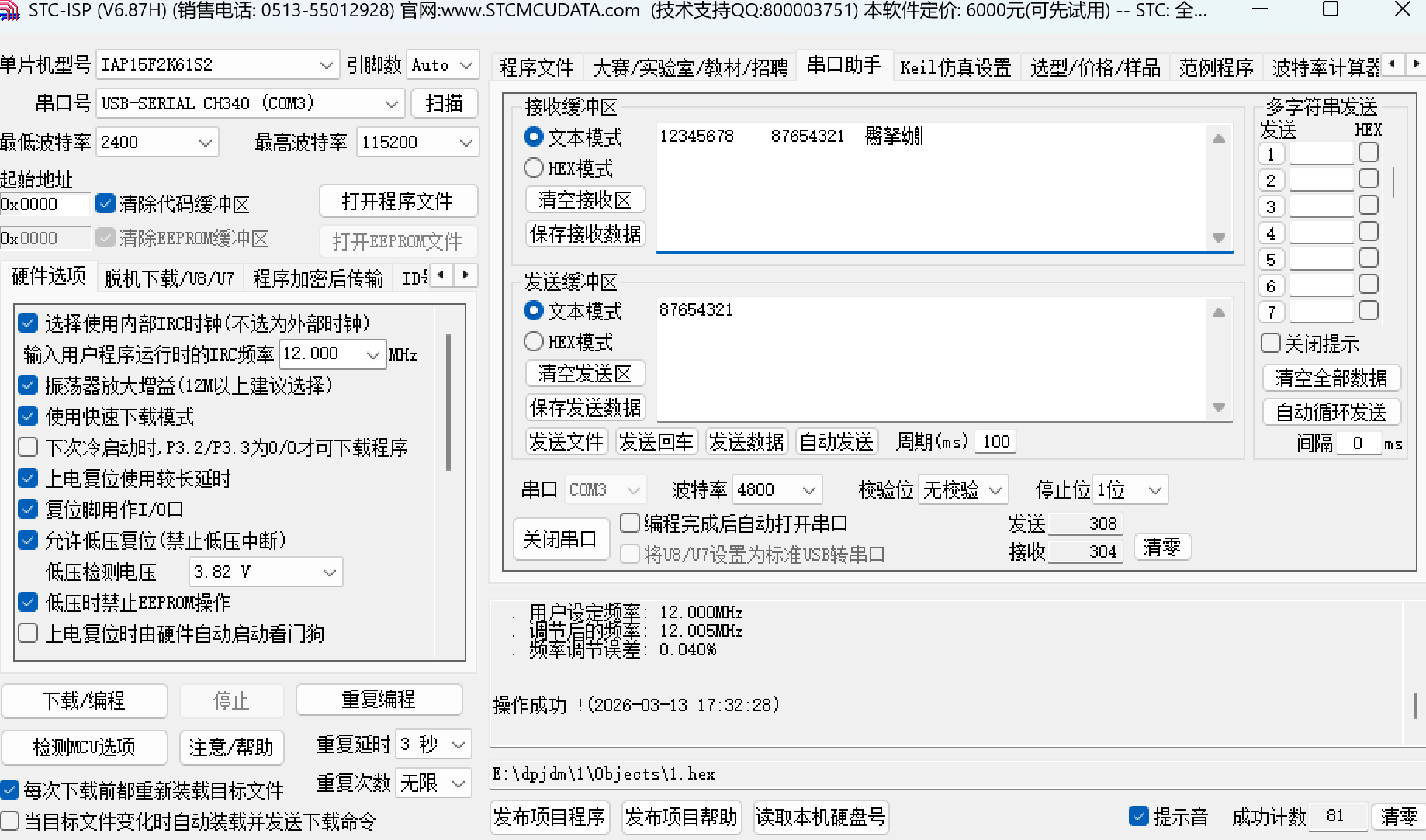Open 程序加密后传输 tab
Image resolution: width=1426 pixels, height=840 pixels.
point(318,278)
